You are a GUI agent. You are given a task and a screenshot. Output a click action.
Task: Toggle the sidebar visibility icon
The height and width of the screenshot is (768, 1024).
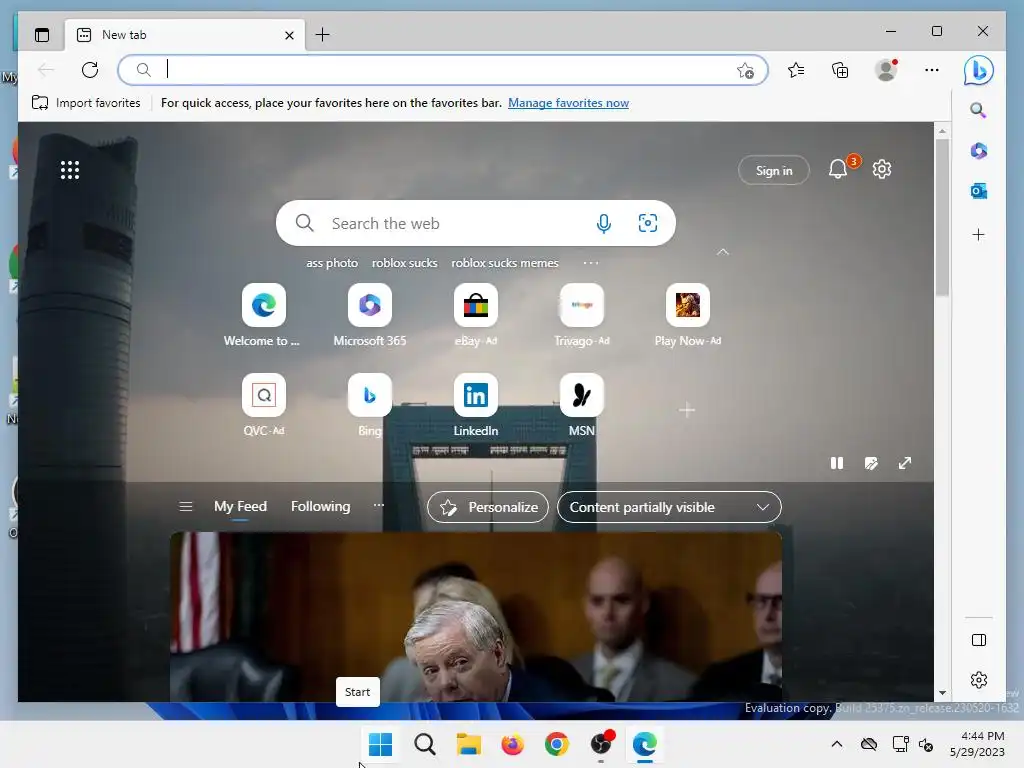click(979, 640)
